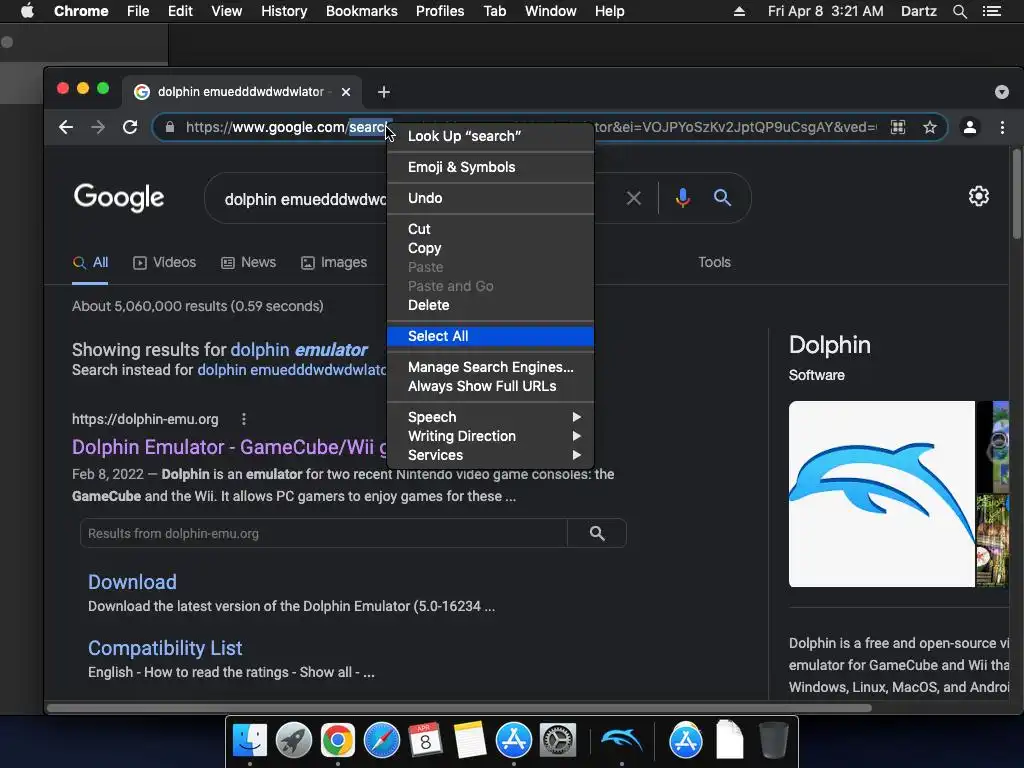Clear the Google search box with X
This screenshot has height=768, width=1024.
coord(633,198)
